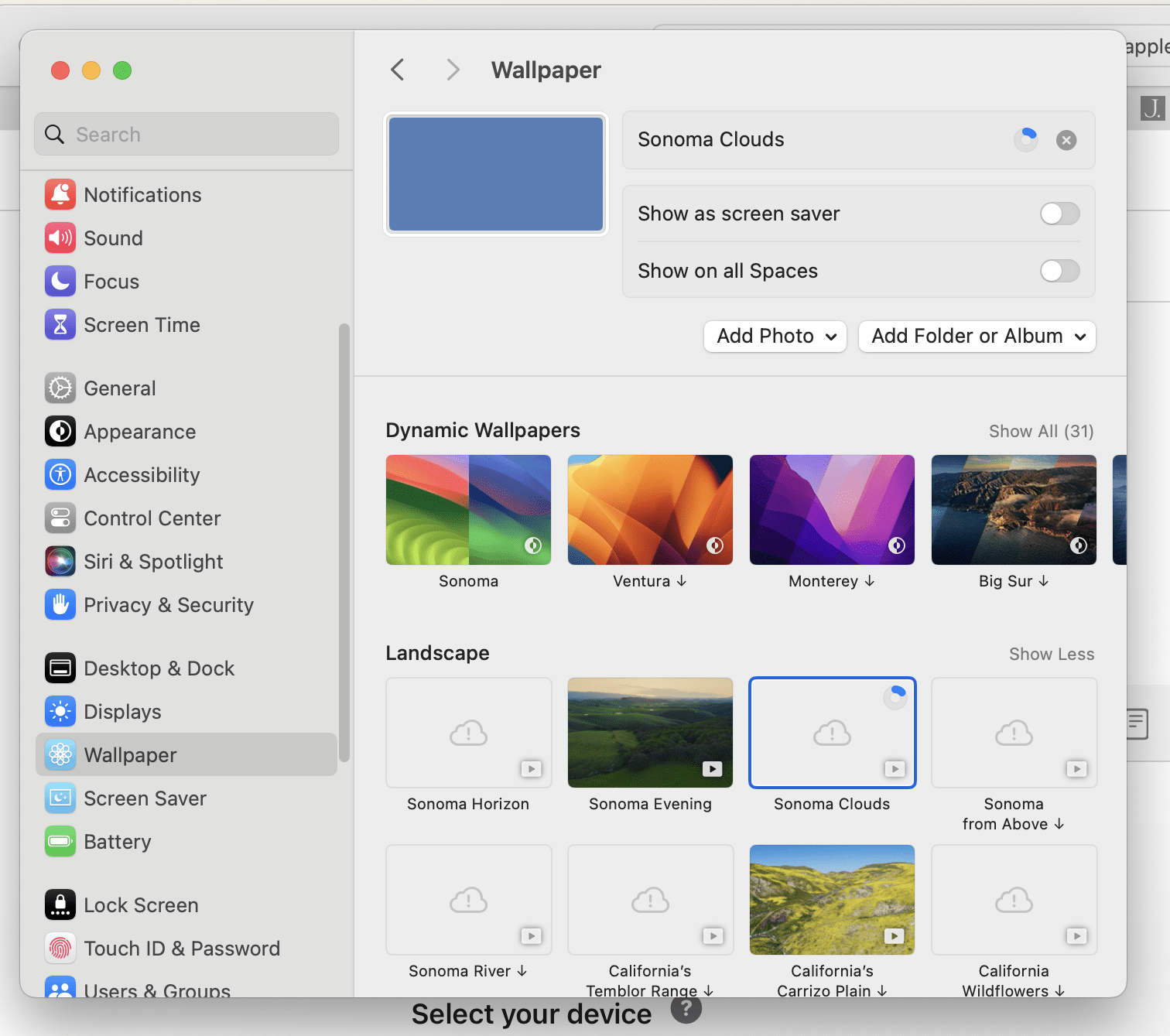
Task: Open Lock Screen settings in the sidebar
Action: pyautogui.click(x=60, y=905)
